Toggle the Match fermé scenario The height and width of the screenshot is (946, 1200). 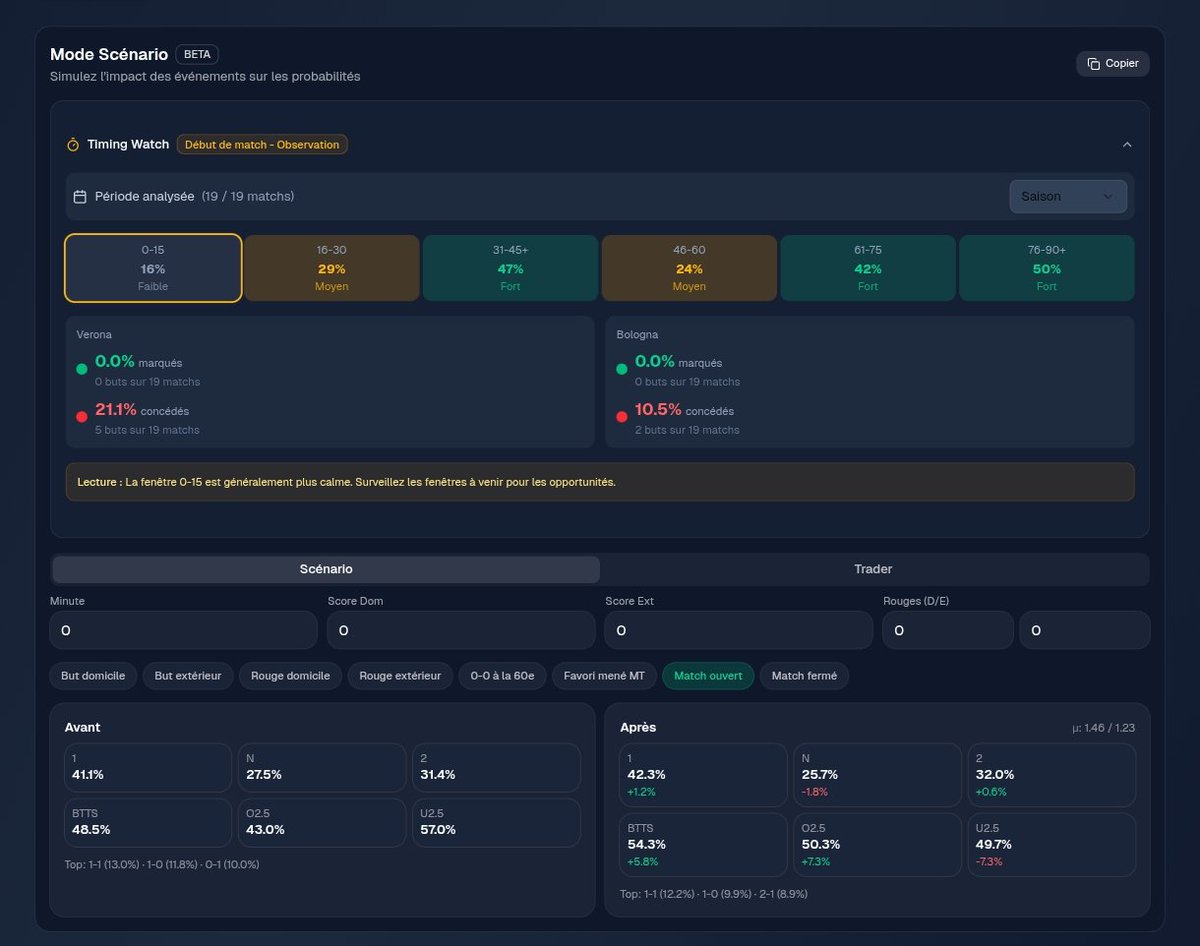pyautogui.click(x=804, y=676)
